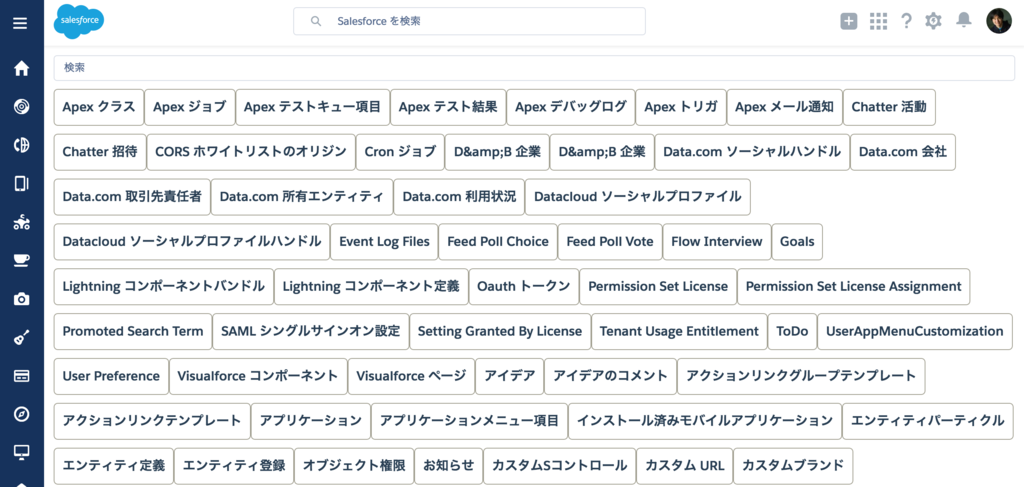Focus the '検索' filter field
1024x487 pixels.
(x=534, y=68)
